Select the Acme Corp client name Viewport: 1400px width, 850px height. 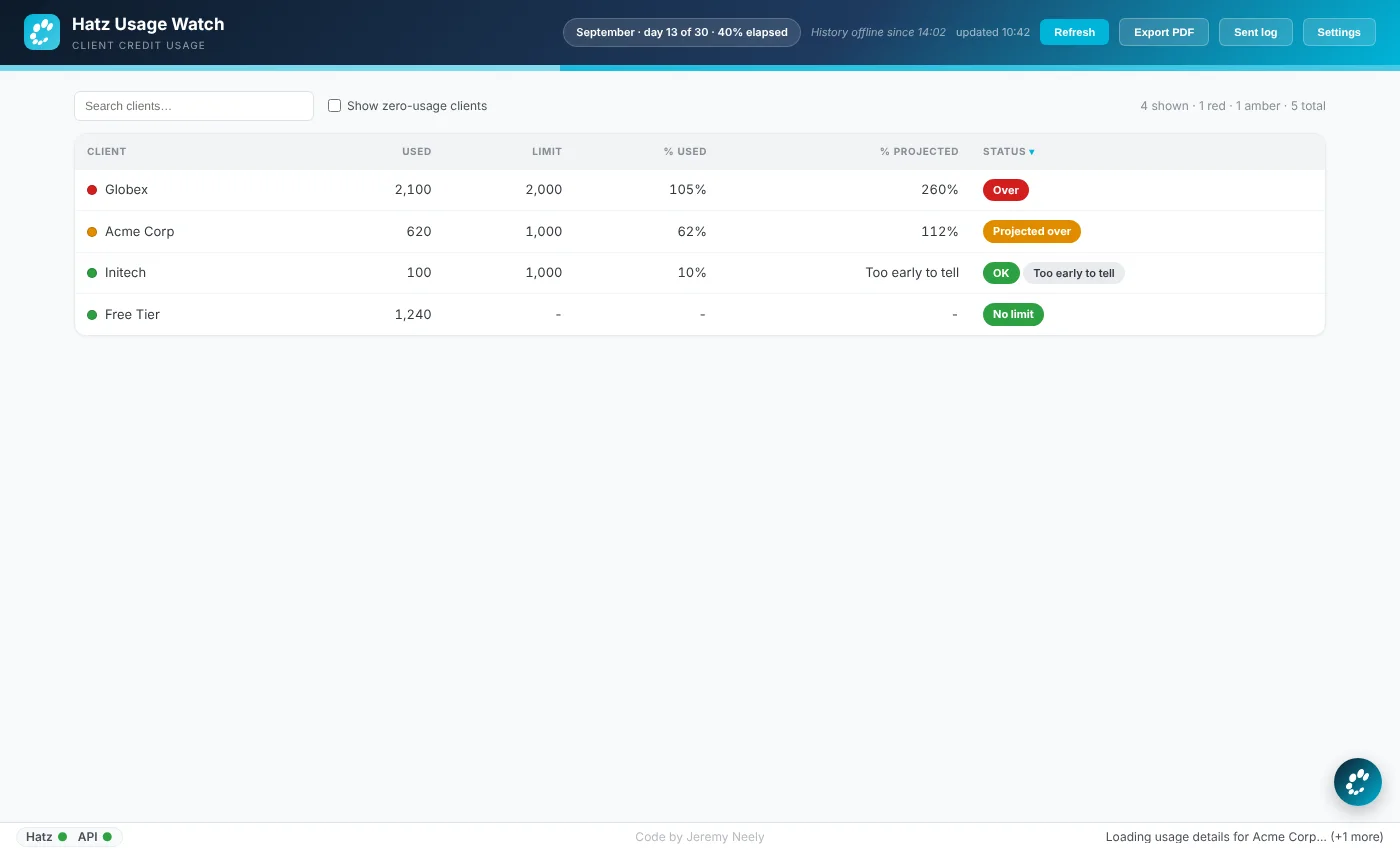click(x=139, y=232)
